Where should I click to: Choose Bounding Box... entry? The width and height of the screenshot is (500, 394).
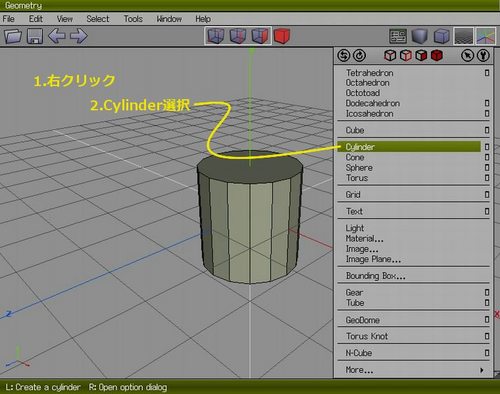tap(376, 276)
